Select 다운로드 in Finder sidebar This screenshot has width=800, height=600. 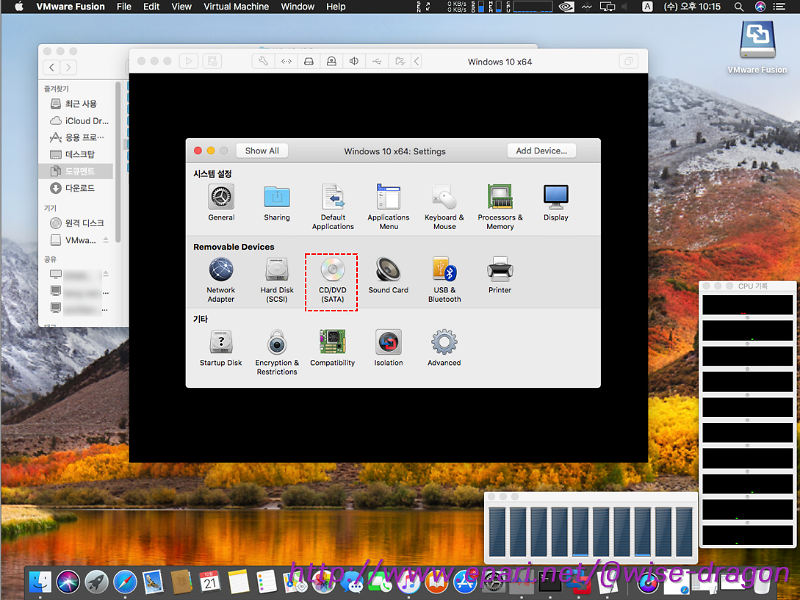point(76,188)
